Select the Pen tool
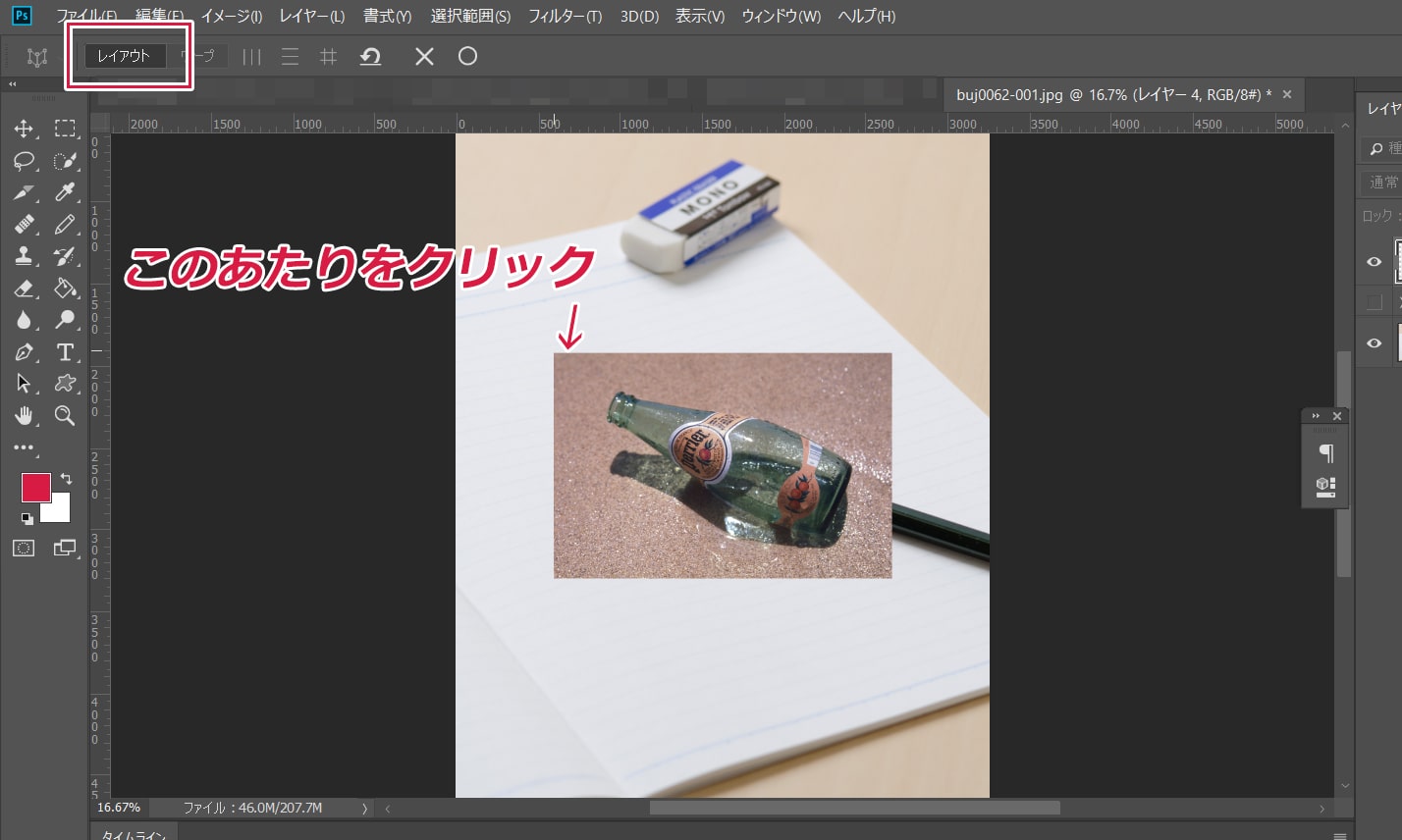 pos(24,351)
